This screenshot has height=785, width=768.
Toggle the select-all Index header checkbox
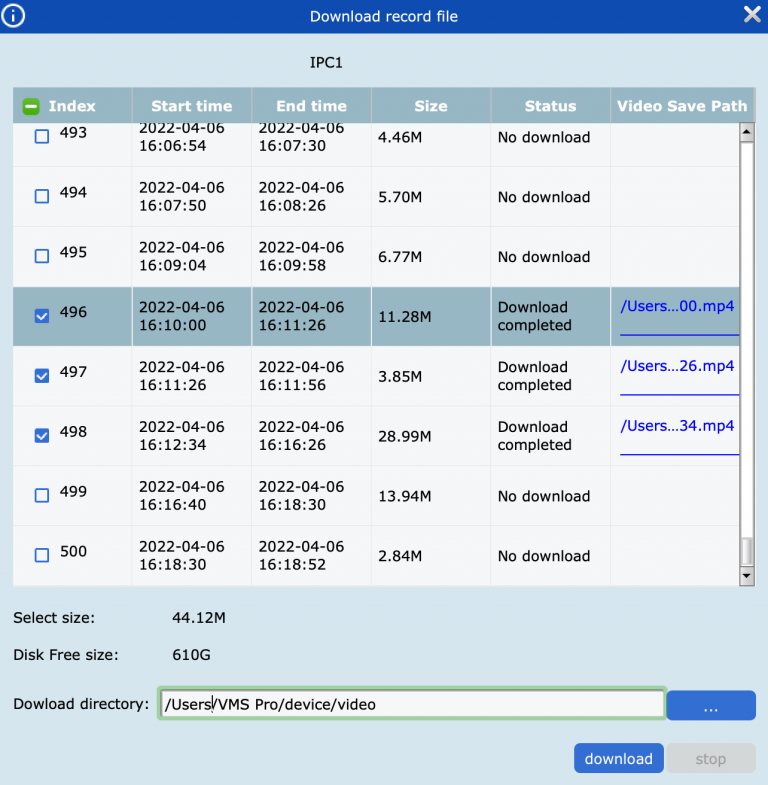[x=31, y=106]
